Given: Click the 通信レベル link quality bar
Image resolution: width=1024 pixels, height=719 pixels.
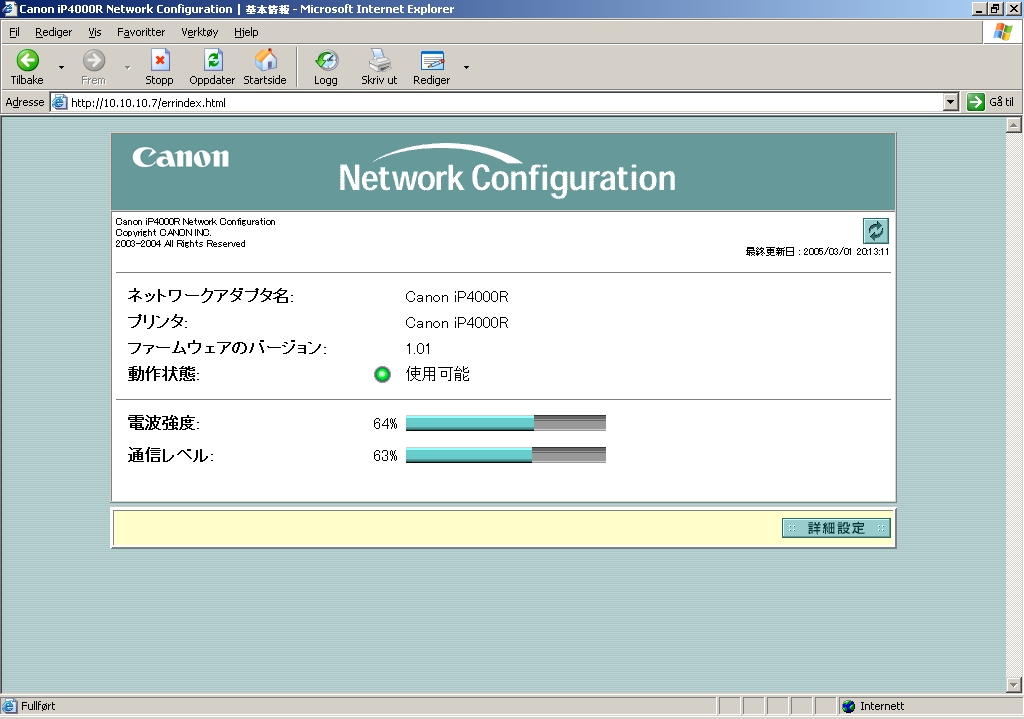Looking at the screenshot, I should [x=505, y=455].
